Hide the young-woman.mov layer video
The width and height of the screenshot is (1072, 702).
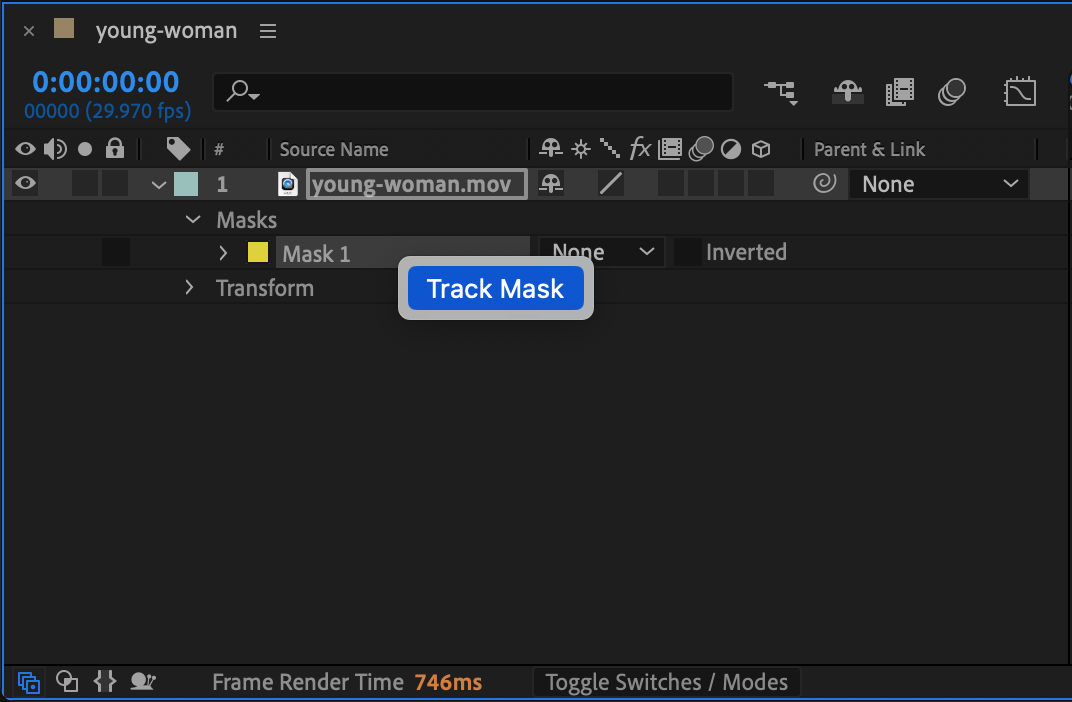[26, 183]
